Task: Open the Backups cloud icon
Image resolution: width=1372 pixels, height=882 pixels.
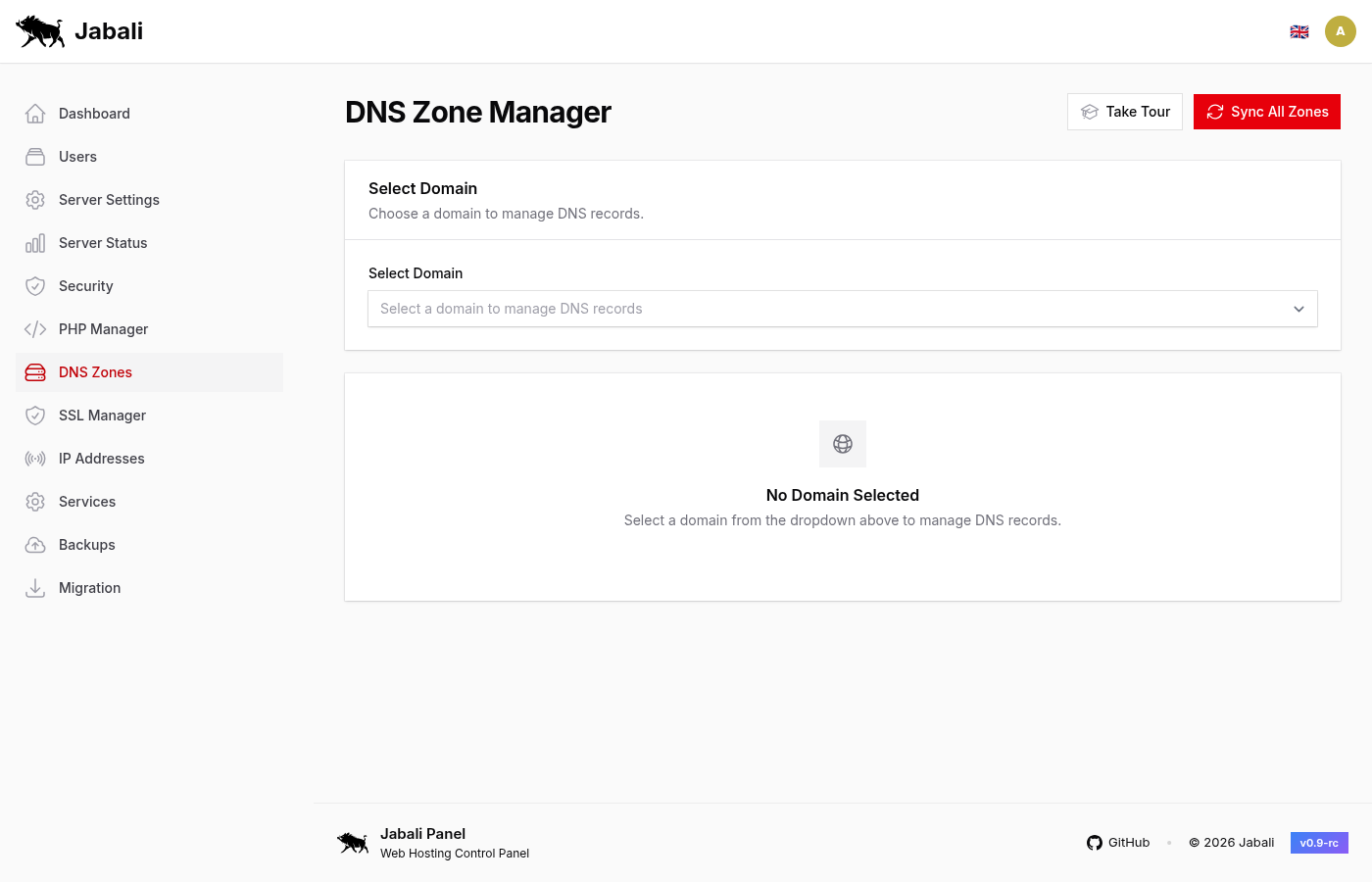Action: [35, 545]
